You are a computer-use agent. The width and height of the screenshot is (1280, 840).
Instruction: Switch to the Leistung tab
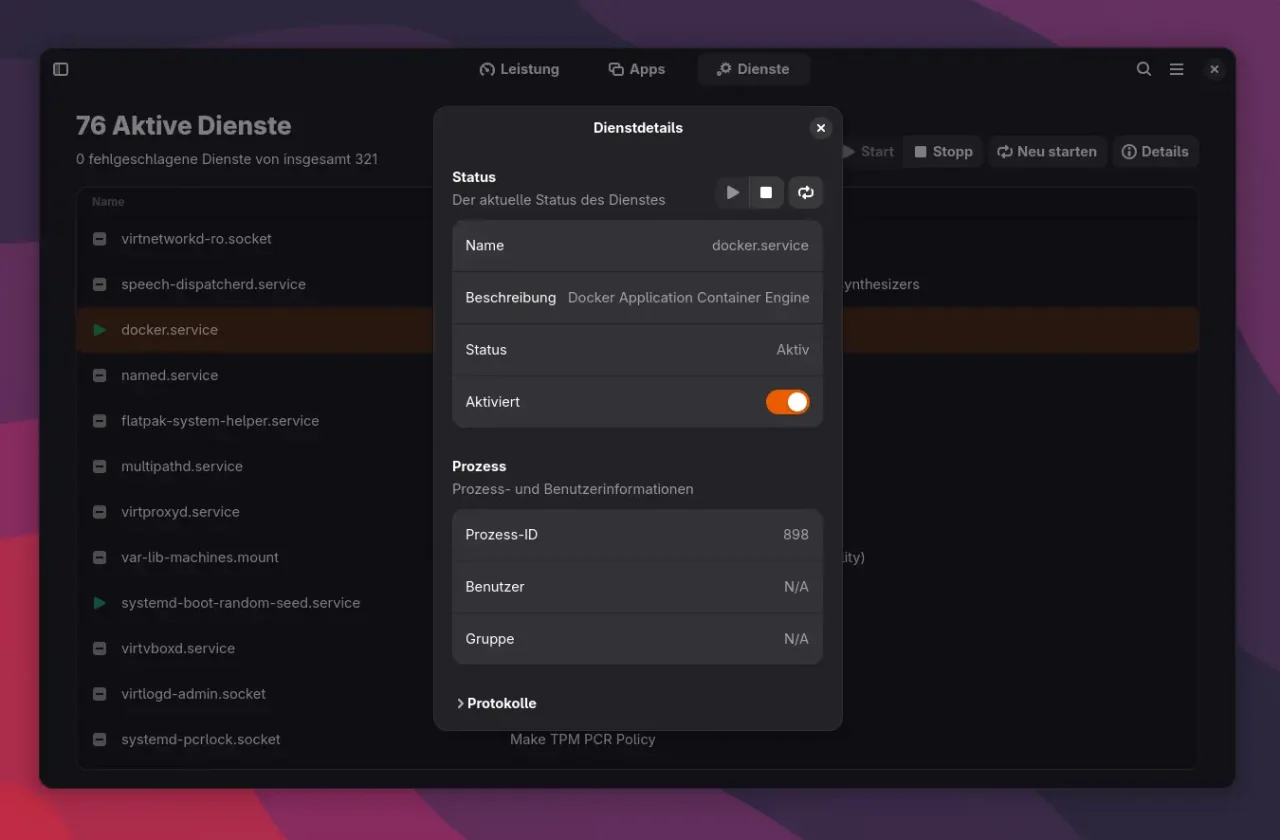[x=519, y=69]
